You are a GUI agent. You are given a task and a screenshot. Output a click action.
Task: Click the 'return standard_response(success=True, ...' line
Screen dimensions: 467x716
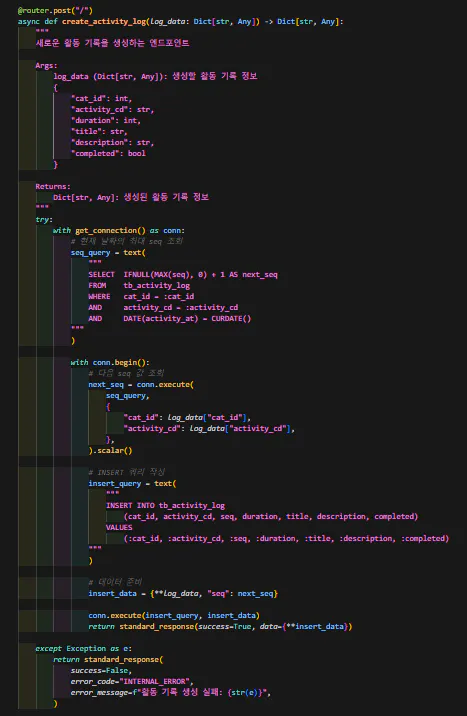coord(220,626)
